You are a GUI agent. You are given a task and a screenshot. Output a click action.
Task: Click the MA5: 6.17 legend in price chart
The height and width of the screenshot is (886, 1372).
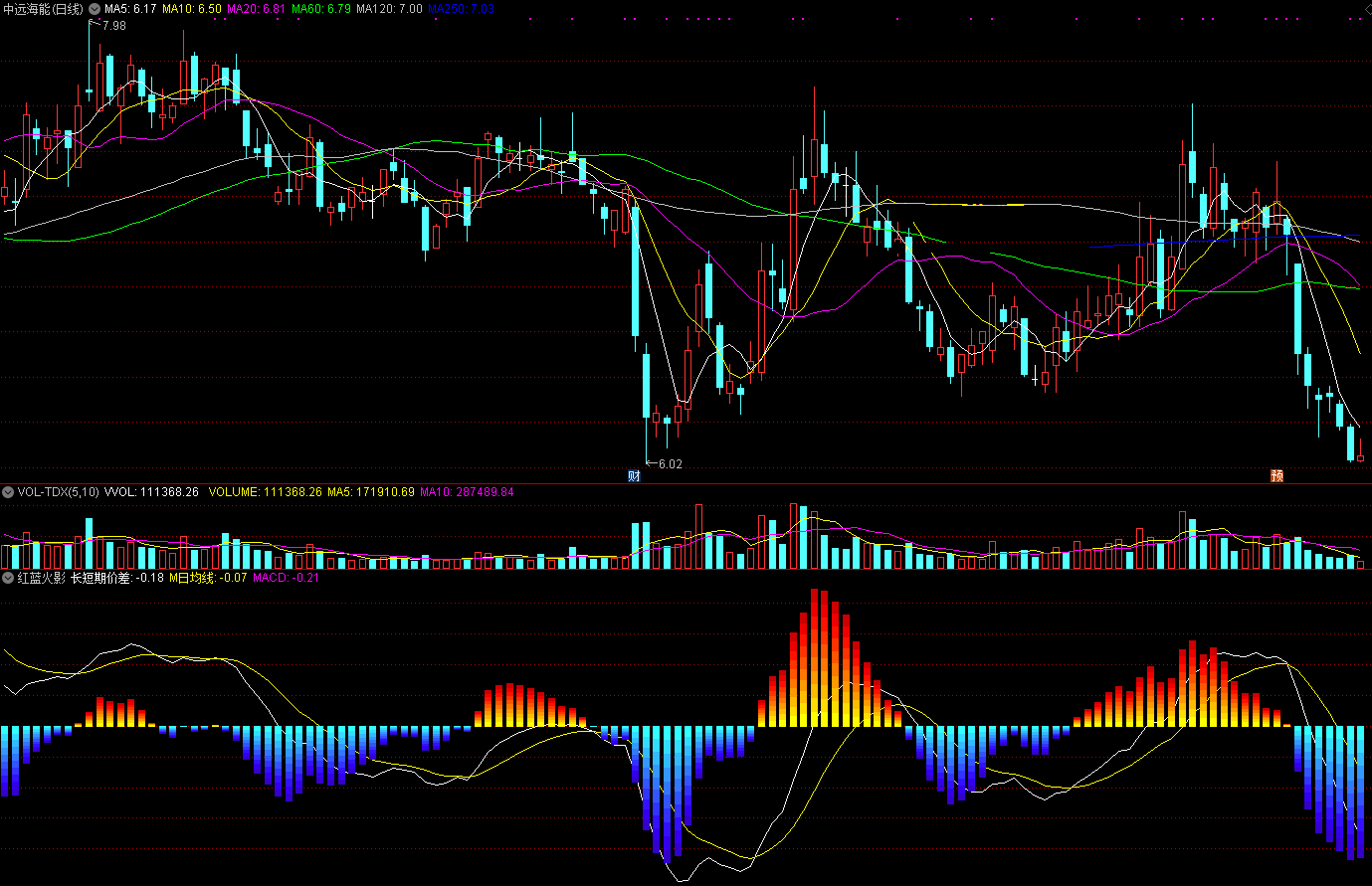[x=130, y=9]
